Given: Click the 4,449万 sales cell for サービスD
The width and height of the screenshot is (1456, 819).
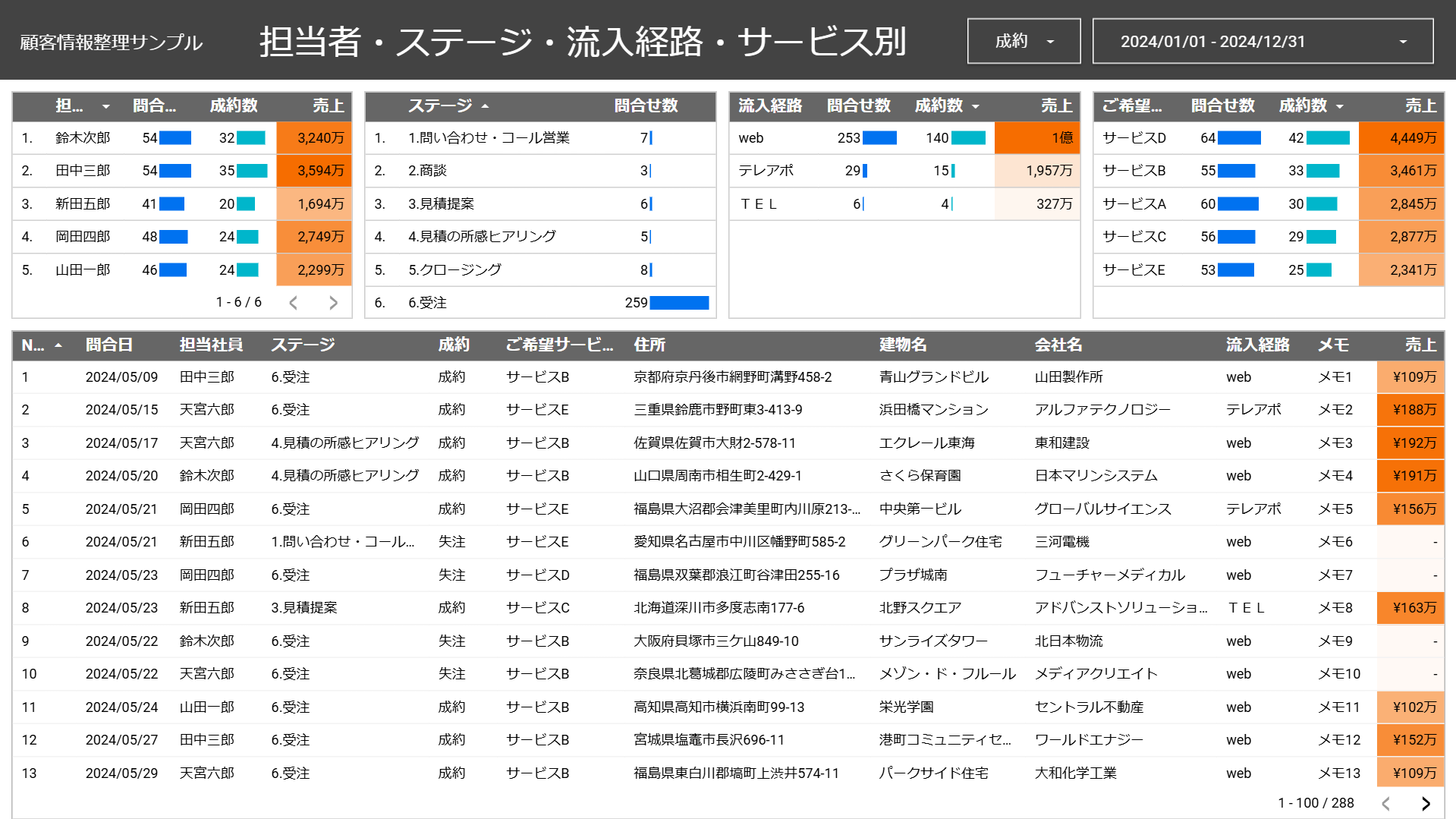Looking at the screenshot, I should click(x=1401, y=138).
